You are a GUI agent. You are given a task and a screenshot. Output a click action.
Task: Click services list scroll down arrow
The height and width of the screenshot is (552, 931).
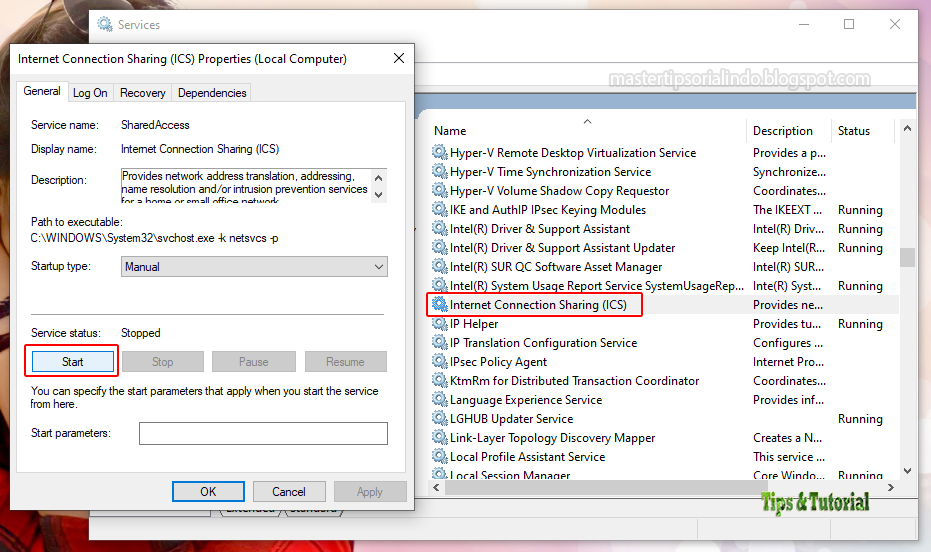coord(907,471)
